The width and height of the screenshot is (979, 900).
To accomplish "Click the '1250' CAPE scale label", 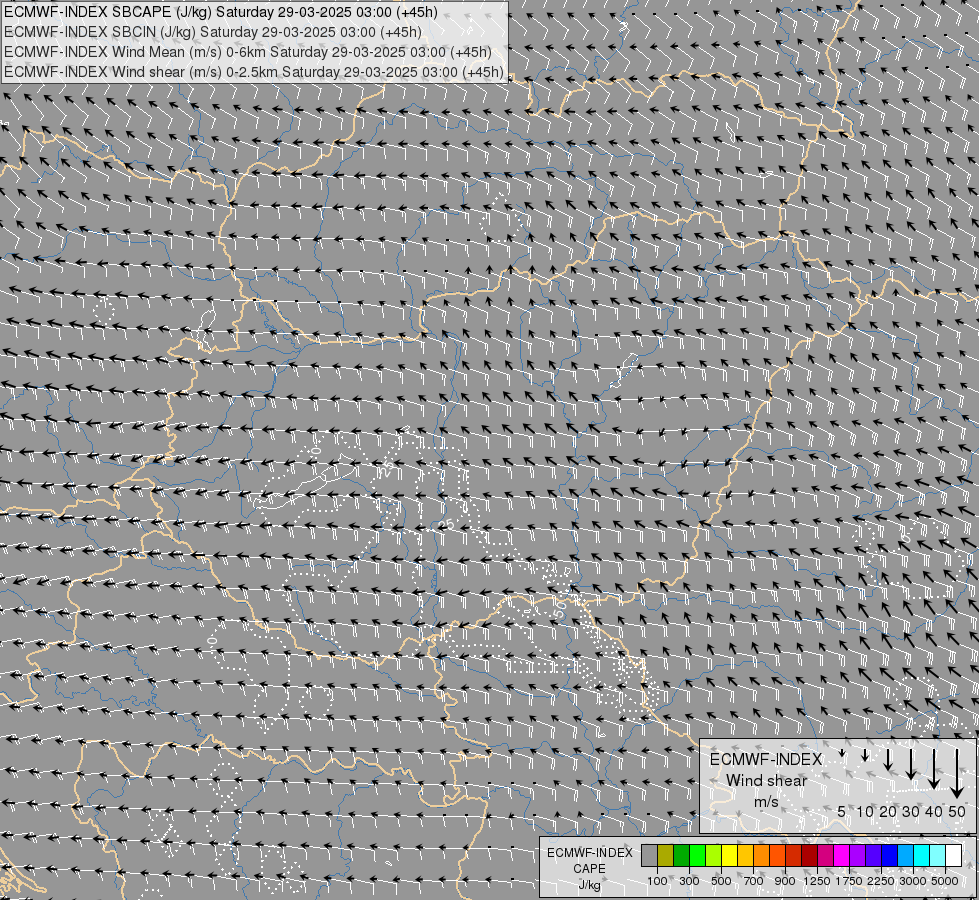I will (817, 881).
